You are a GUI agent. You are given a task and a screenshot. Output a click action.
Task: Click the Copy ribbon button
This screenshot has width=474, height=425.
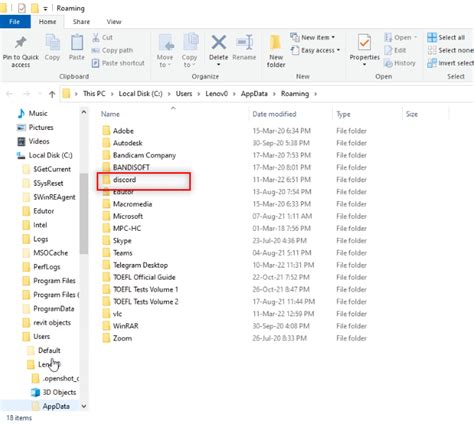pos(52,48)
